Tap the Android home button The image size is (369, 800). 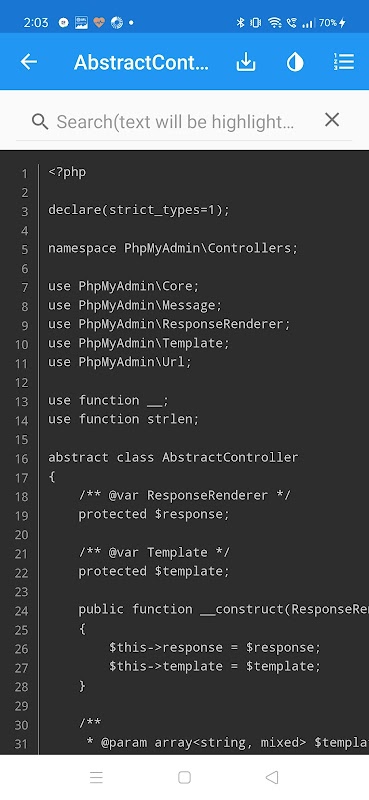click(x=184, y=777)
